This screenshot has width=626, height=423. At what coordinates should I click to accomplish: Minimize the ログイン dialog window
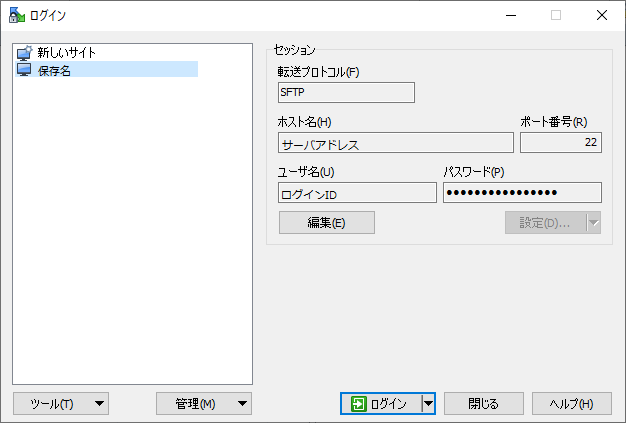[510, 15]
